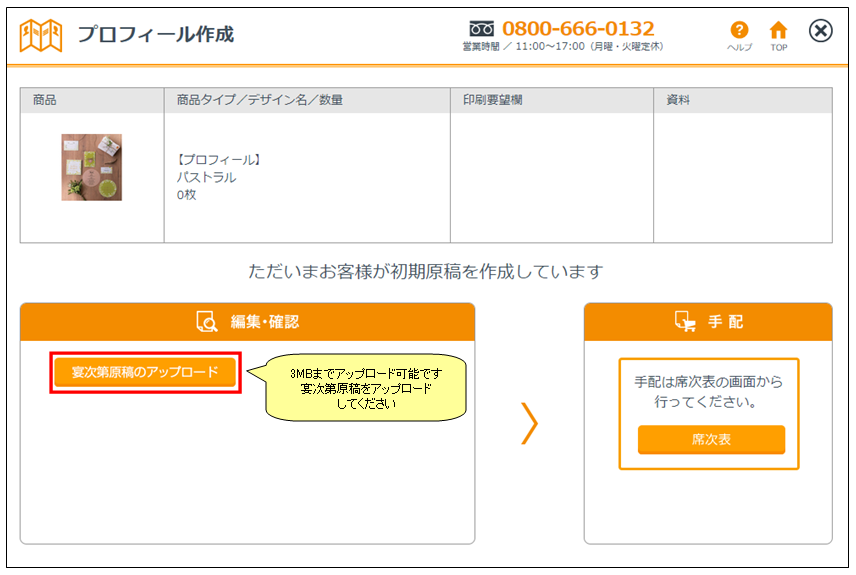The image size is (856, 575).
Task: Click the 資料 column header
Action: (x=678, y=100)
